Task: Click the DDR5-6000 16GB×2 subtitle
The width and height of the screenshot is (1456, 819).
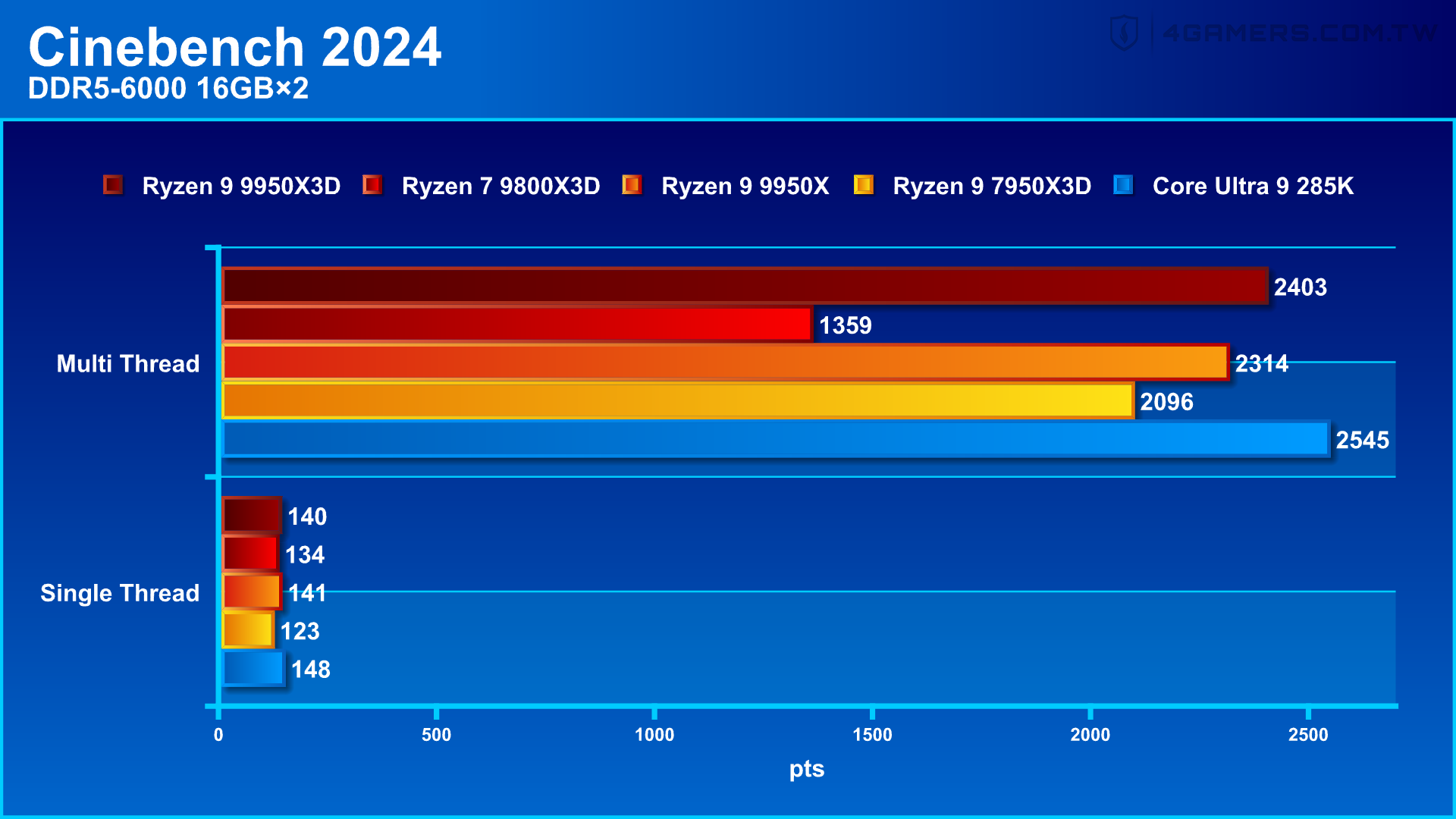Action: click(168, 89)
